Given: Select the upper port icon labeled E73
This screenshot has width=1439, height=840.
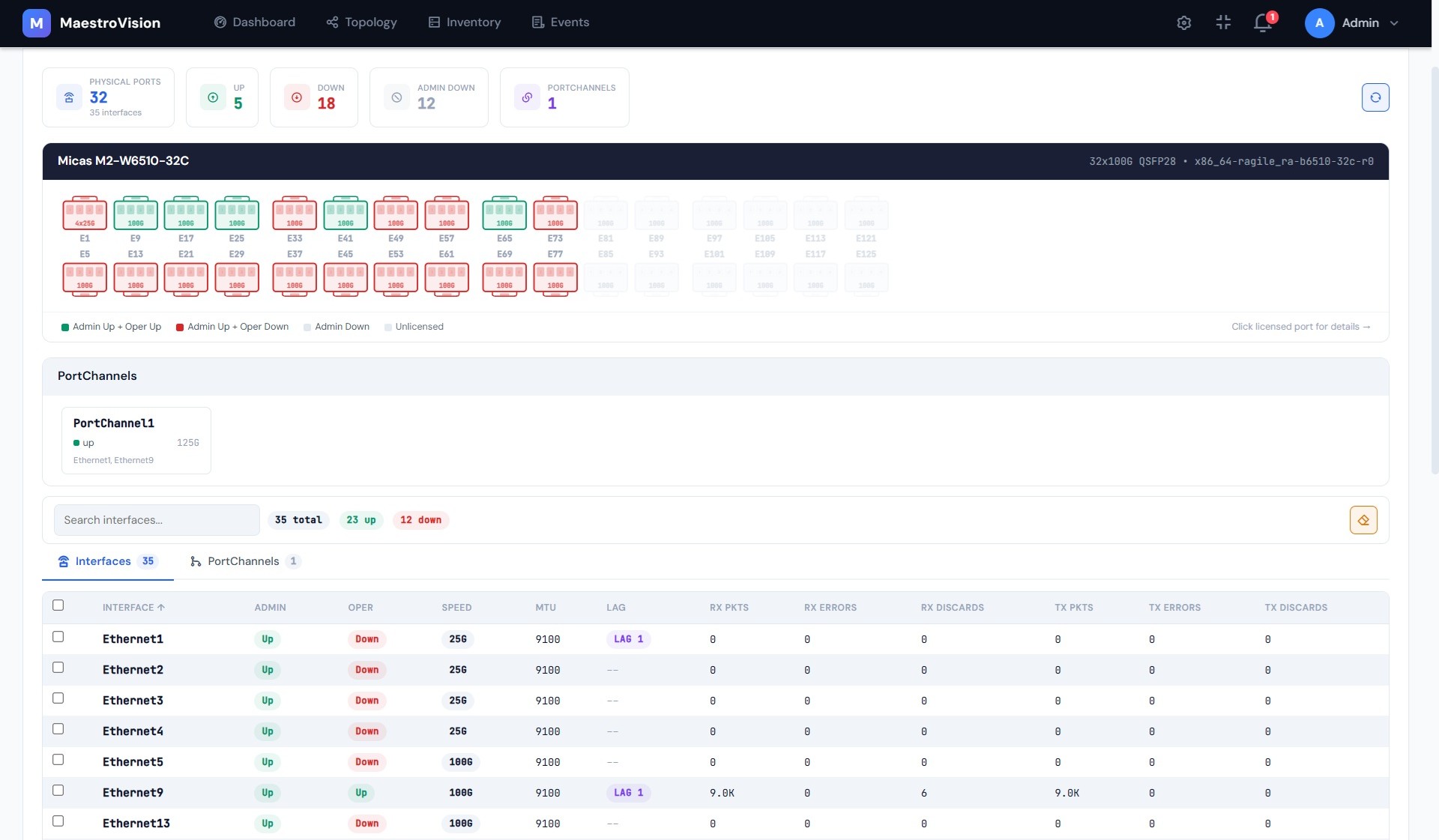Looking at the screenshot, I should click(x=555, y=213).
